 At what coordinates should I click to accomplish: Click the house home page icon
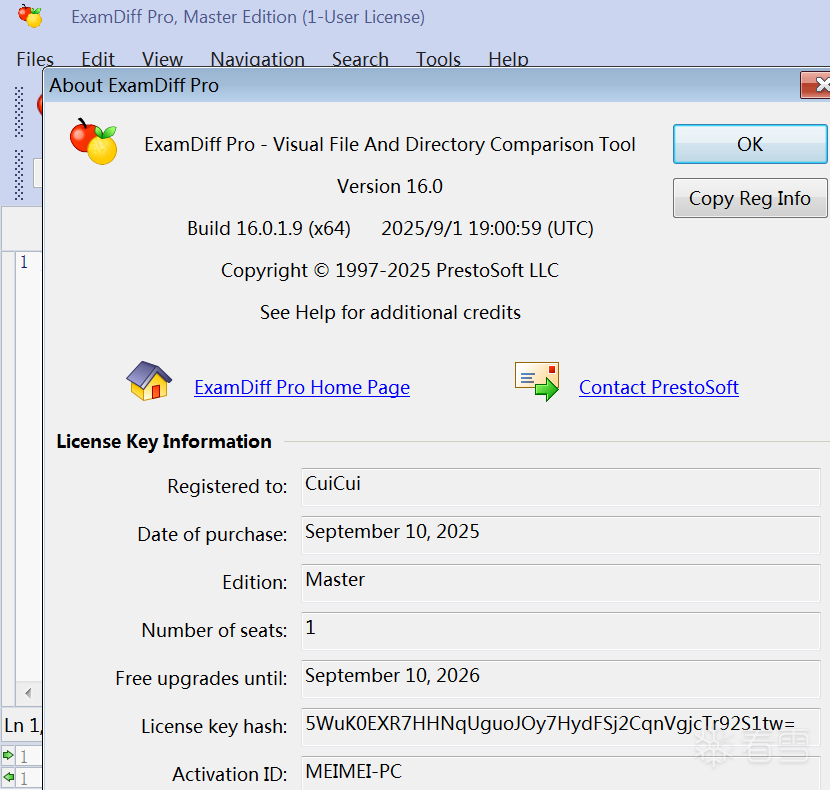(x=149, y=381)
